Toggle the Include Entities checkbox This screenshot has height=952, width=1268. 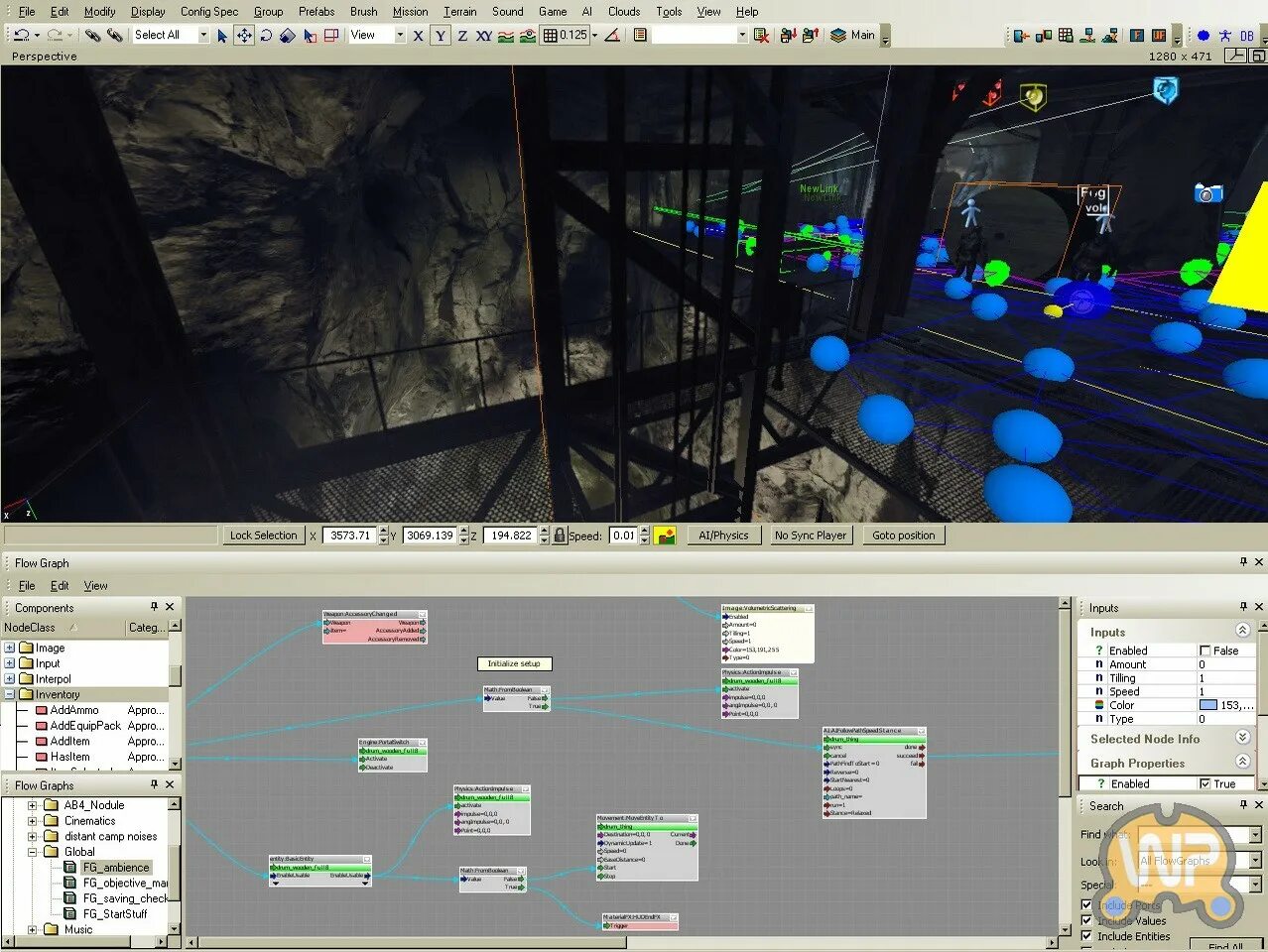(x=1086, y=935)
